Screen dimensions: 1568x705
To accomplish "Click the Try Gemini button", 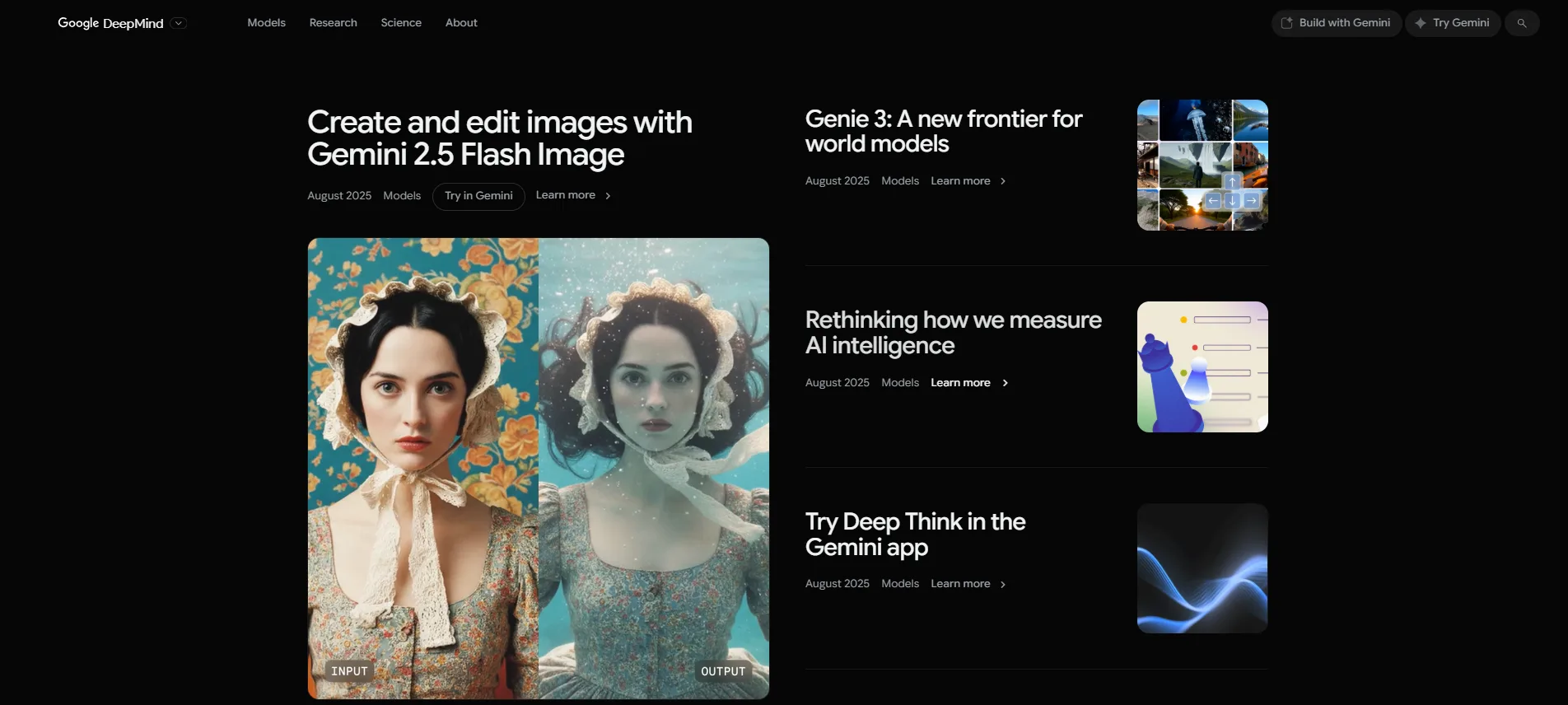I will (x=1453, y=23).
